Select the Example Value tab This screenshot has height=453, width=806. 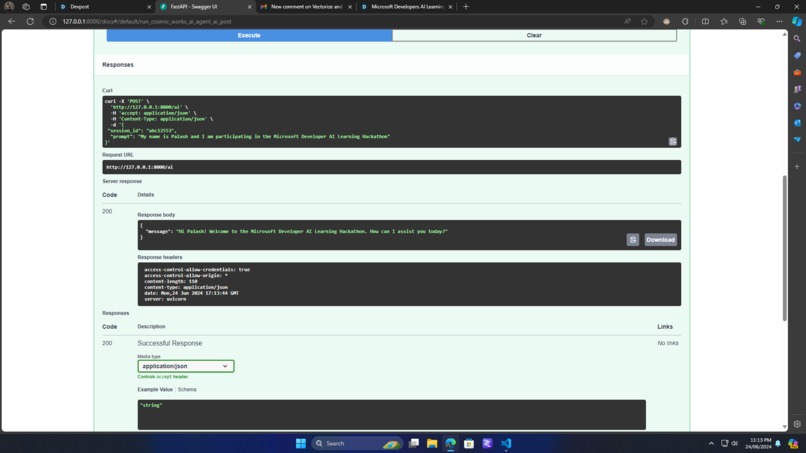click(155, 389)
